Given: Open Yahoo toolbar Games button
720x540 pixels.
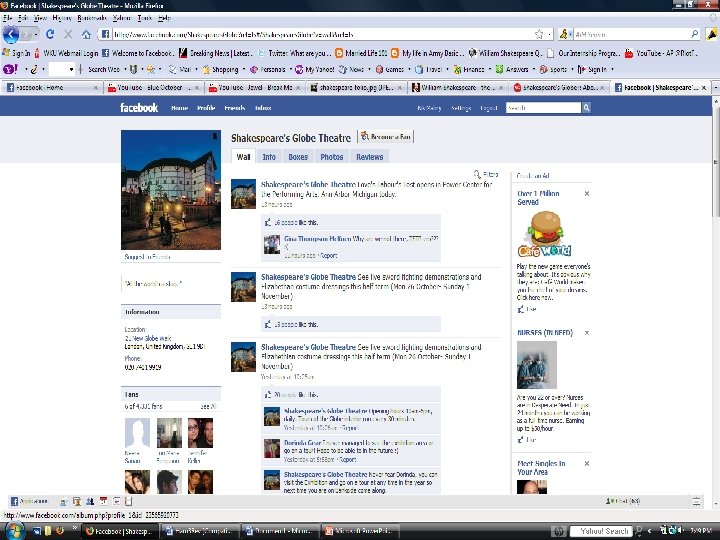Looking at the screenshot, I should pyautogui.click(x=390, y=69).
